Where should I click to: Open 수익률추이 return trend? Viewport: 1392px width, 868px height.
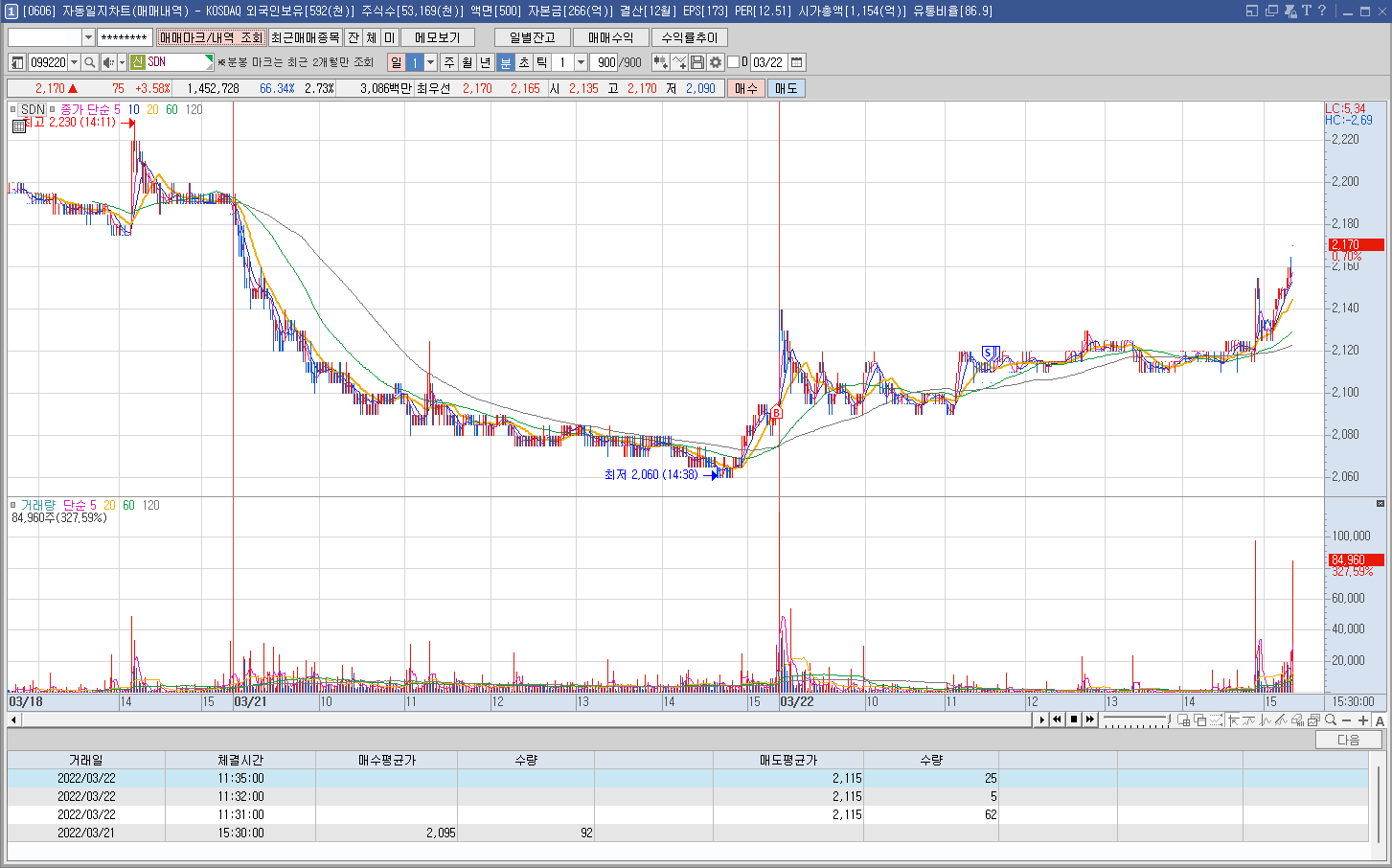coord(690,37)
